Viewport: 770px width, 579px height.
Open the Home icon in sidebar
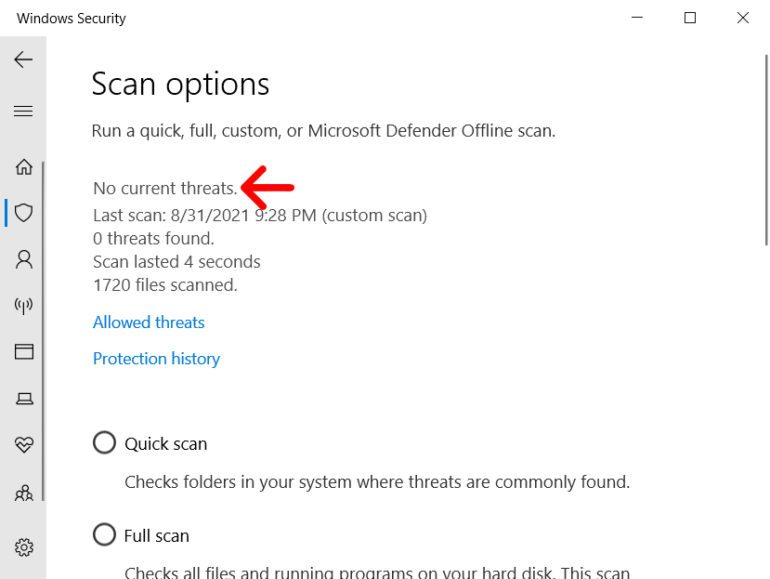(x=24, y=167)
